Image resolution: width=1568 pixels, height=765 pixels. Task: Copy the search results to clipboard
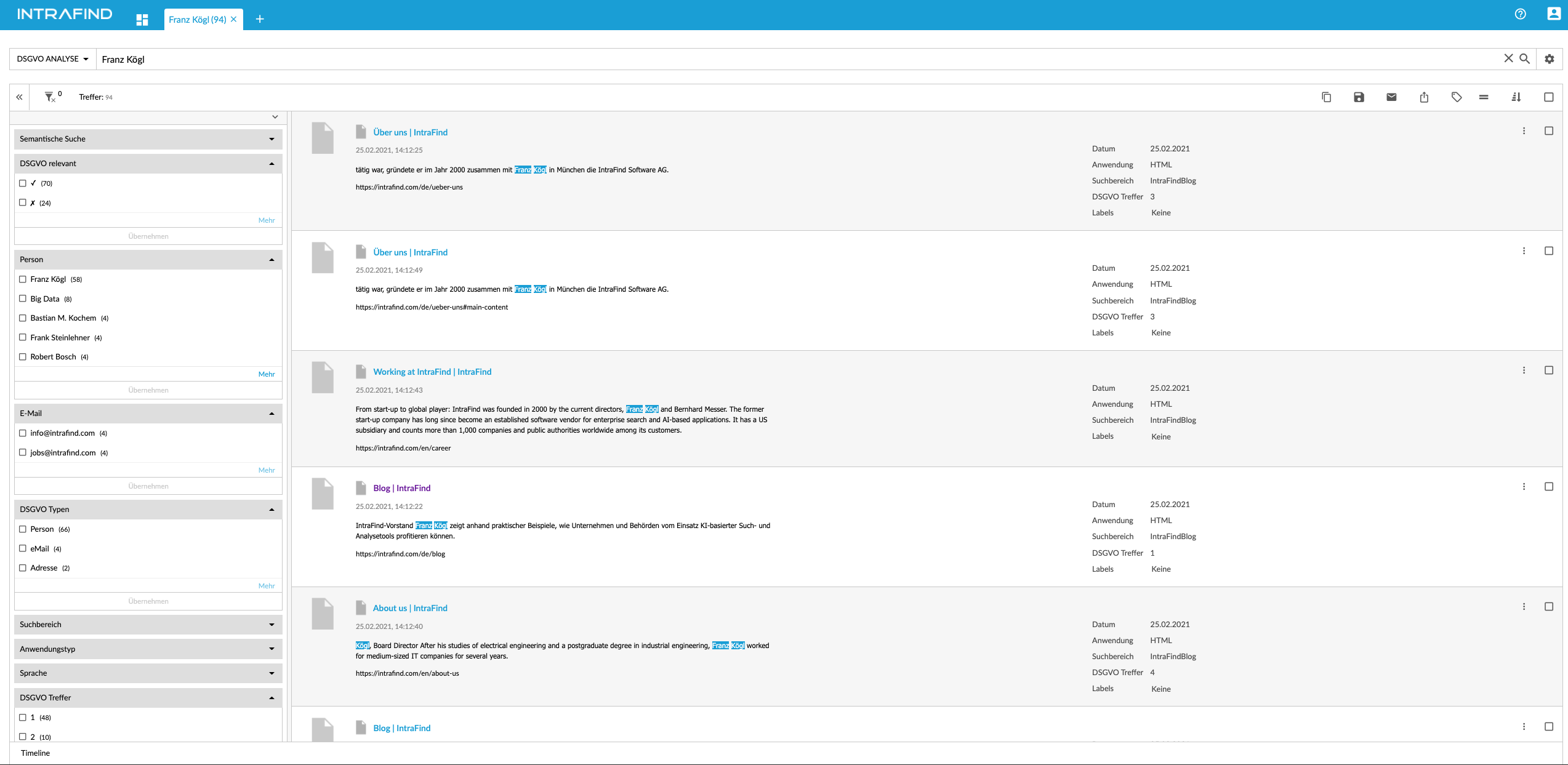click(x=1326, y=97)
